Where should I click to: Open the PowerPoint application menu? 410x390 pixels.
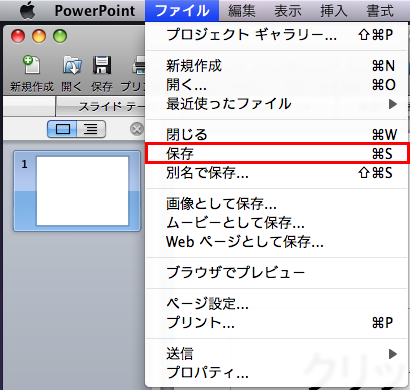pyautogui.click(x=95, y=11)
